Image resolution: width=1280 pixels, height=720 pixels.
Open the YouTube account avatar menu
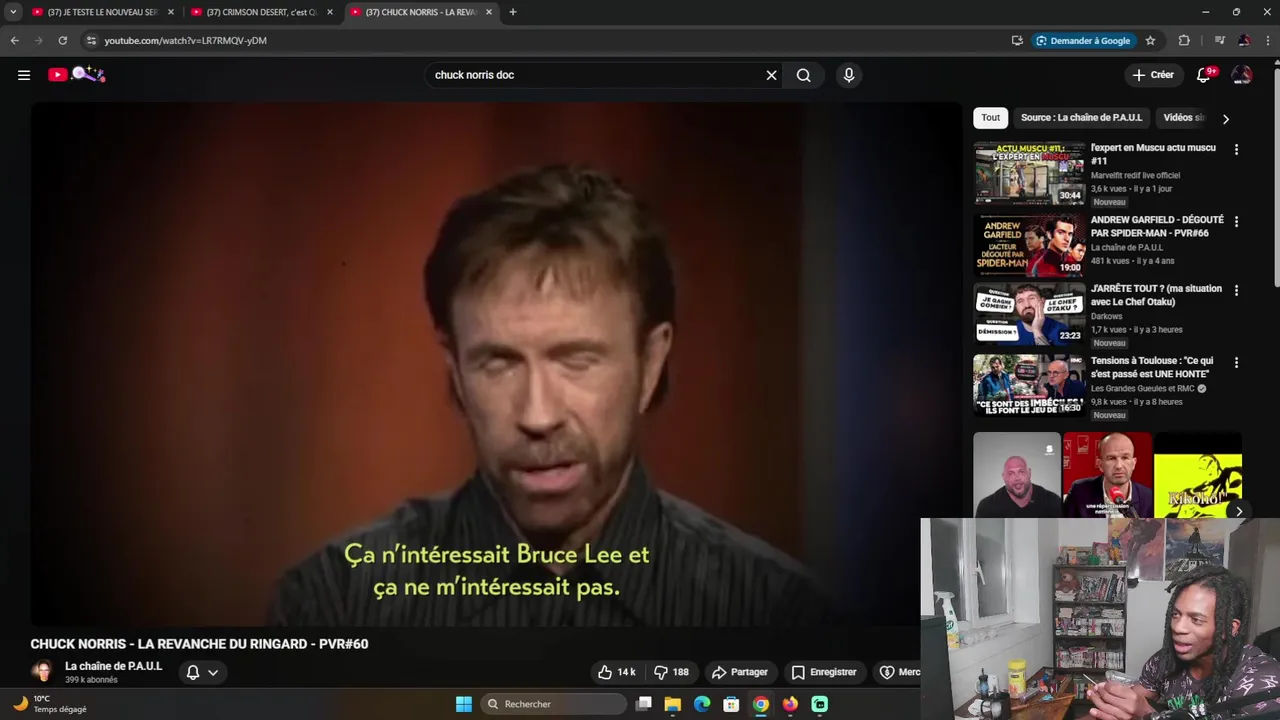click(1241, 75)
